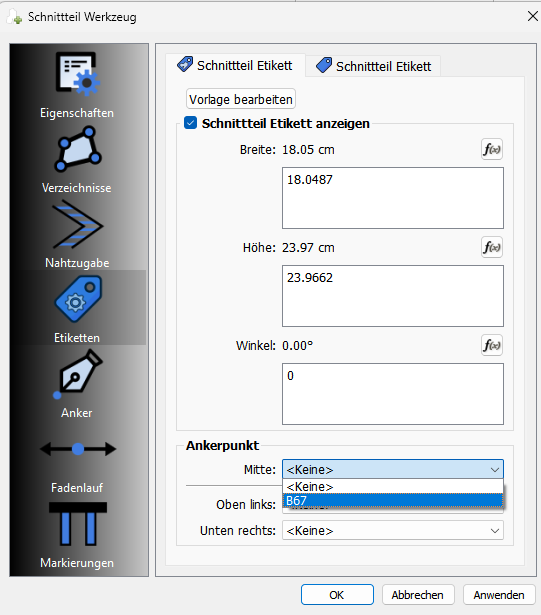Viewport: 541px width, 615px height.
Task: Uncheck Schnittteil Etikett anzeigen checkbox
Action: click(191, 123)
